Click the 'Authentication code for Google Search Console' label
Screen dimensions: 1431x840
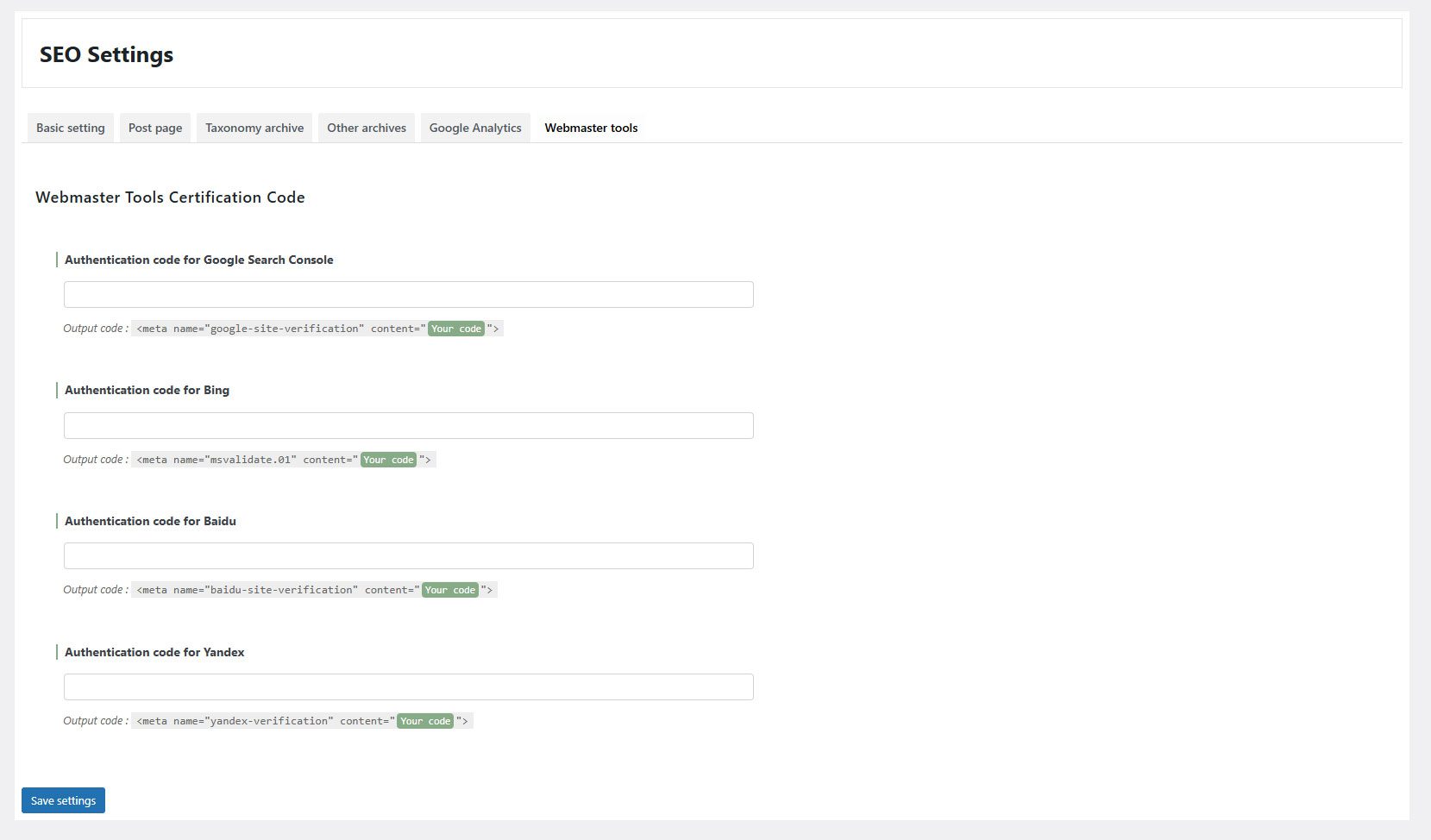[198, 260]
